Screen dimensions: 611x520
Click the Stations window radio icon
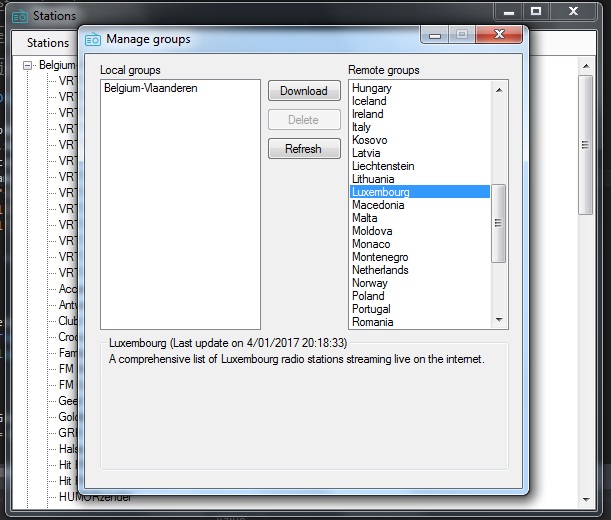click(18, 16)
